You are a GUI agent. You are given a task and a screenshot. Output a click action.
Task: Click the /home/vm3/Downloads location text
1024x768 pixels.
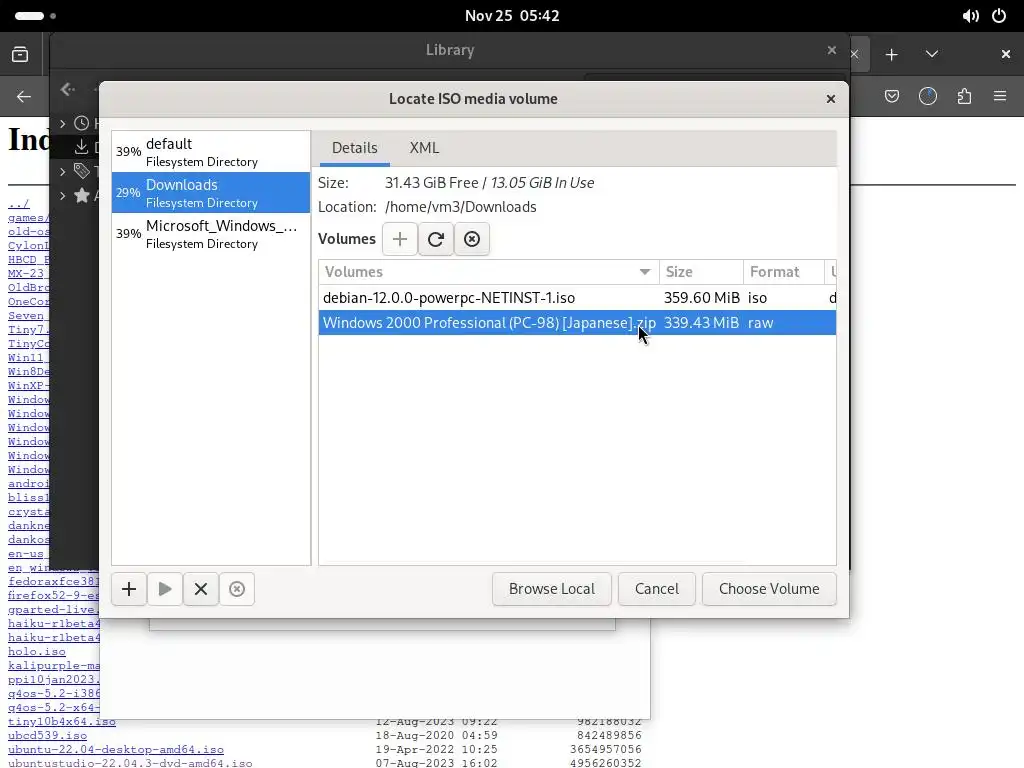pos(460,207)
